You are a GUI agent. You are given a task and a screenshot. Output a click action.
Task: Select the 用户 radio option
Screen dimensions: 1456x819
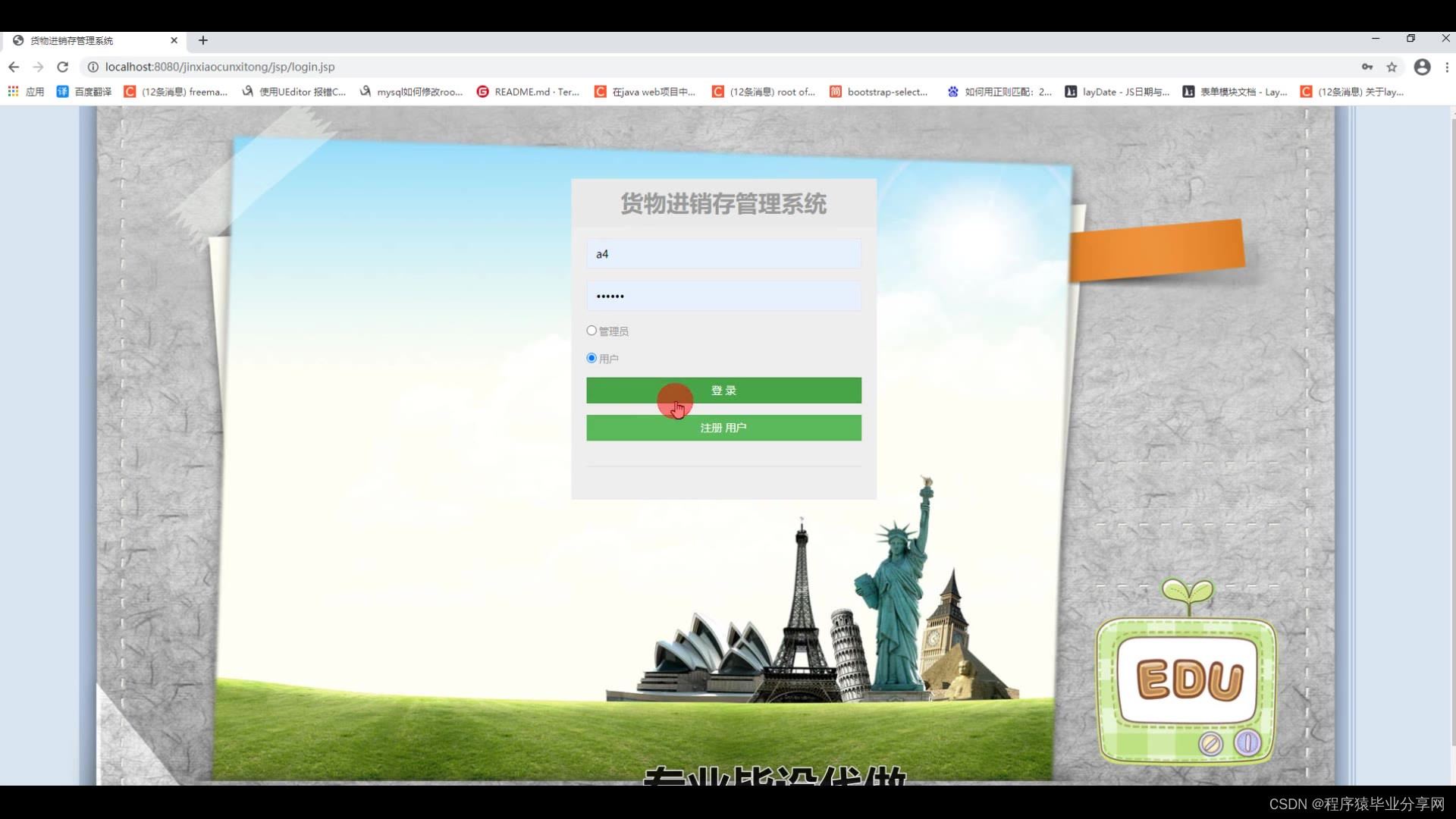[x=591, y=358]
